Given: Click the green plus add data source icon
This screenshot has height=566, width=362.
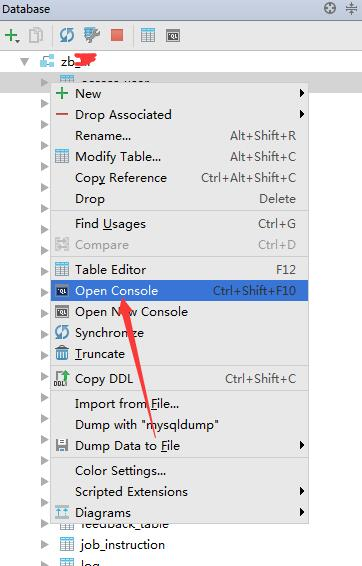Looking at the screenshot, I should 12,35.
